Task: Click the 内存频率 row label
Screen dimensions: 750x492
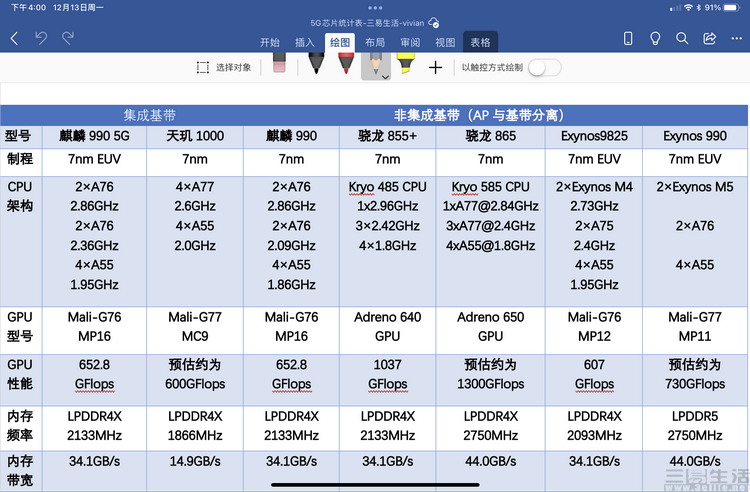Action: click(20, 426)
